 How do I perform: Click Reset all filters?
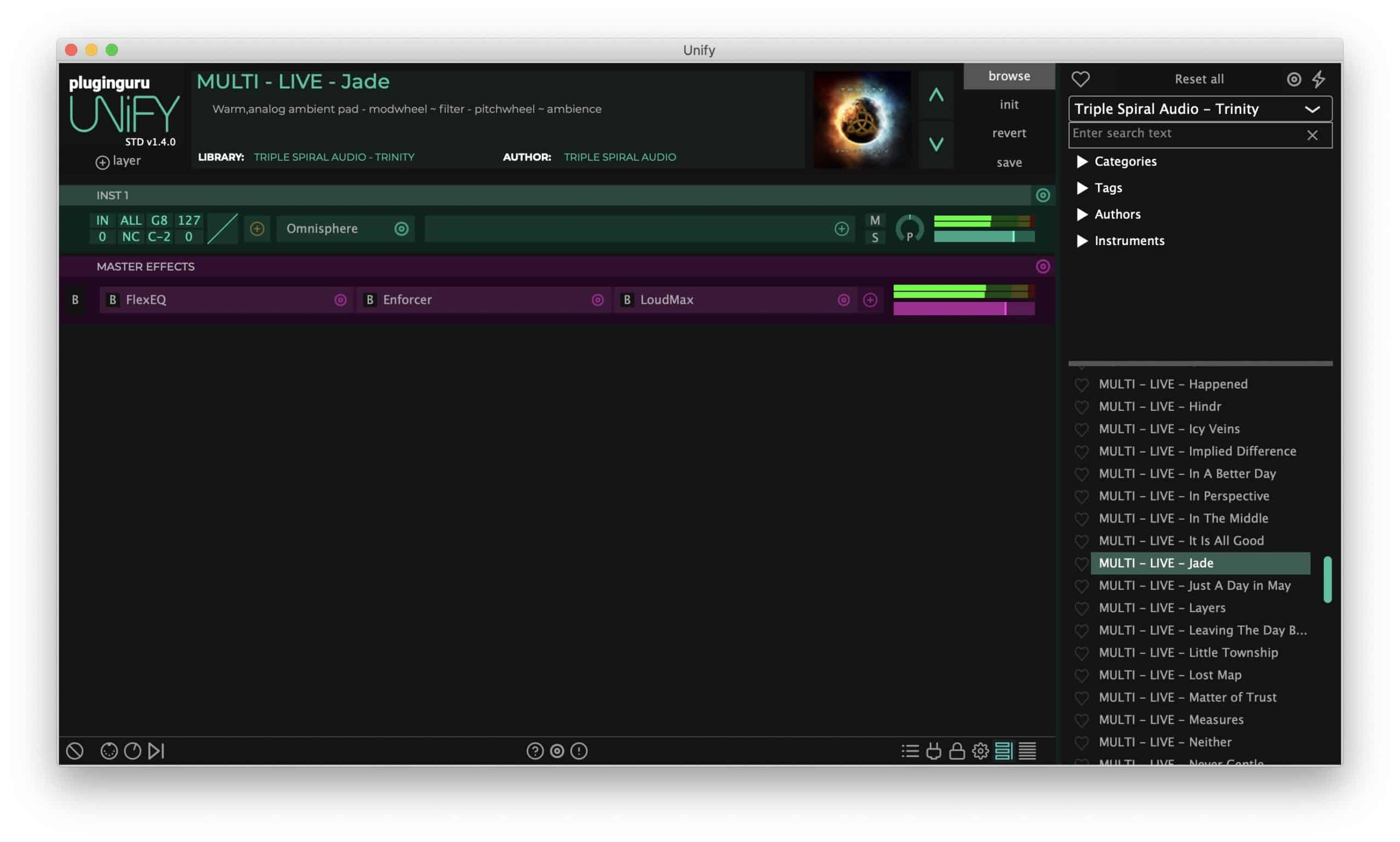[x=1199, y=79]
